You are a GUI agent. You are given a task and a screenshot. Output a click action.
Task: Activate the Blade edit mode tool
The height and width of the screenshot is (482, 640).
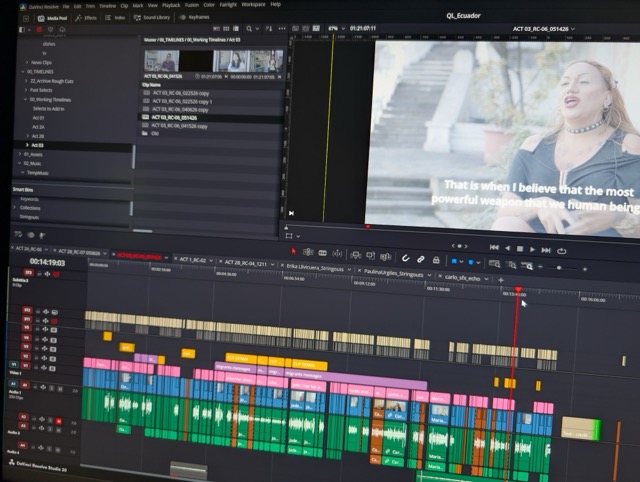pos(322,253)
